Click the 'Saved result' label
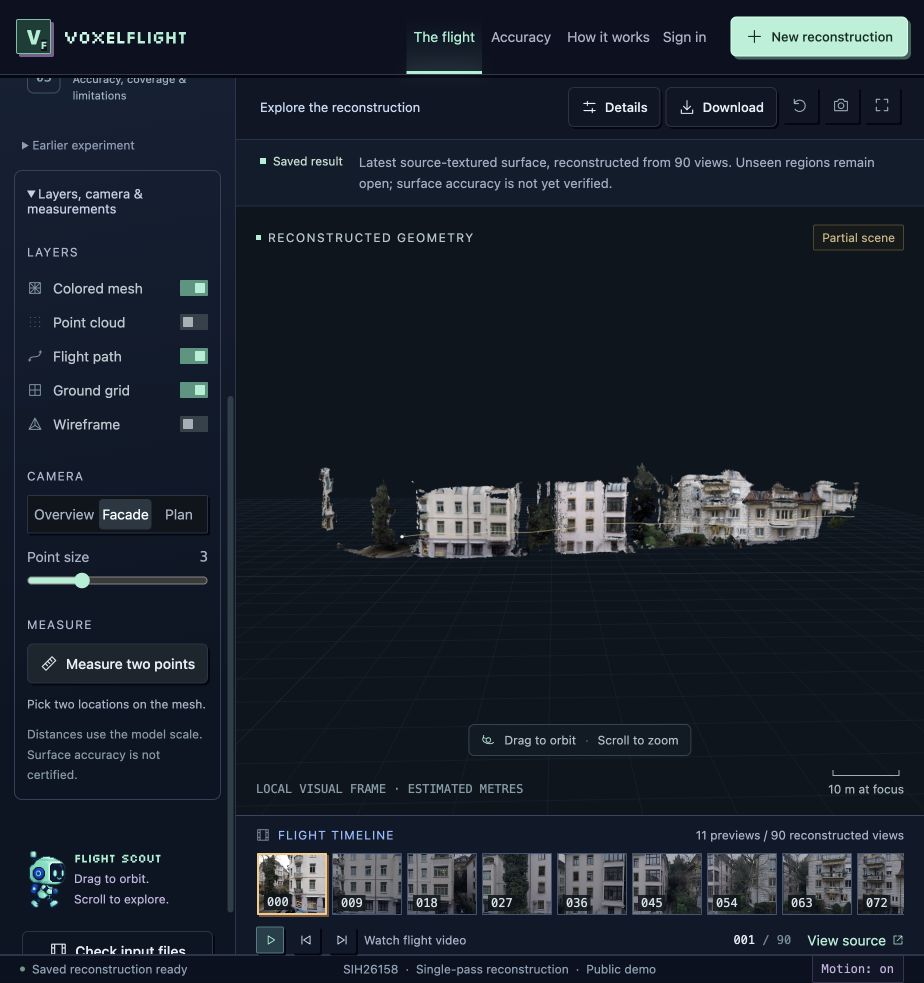Image resolution: width=924 pixels, height=983 pixels. pyautogui.click(x=307, y=162)
